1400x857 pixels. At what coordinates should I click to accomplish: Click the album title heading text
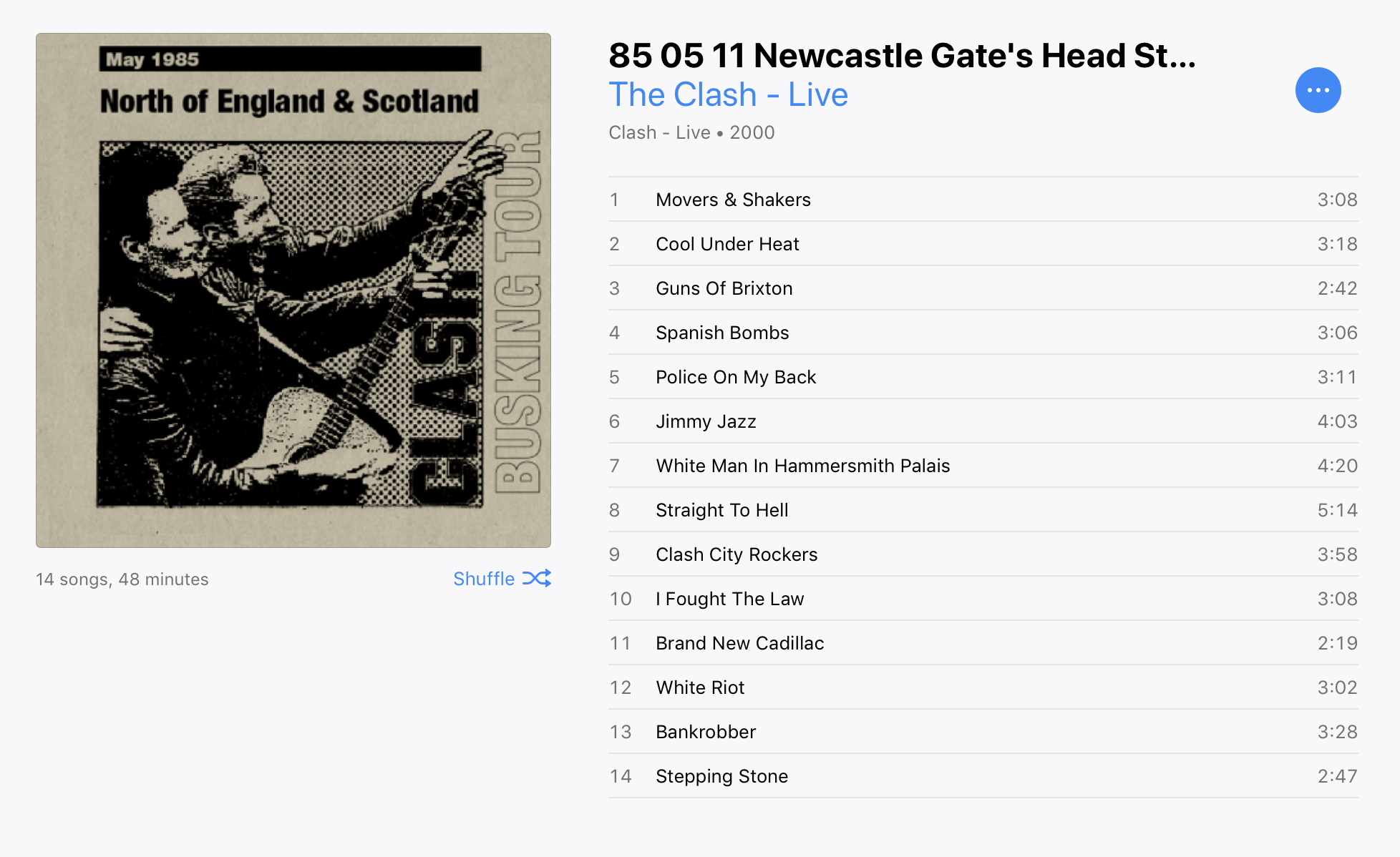pos(902,55)
